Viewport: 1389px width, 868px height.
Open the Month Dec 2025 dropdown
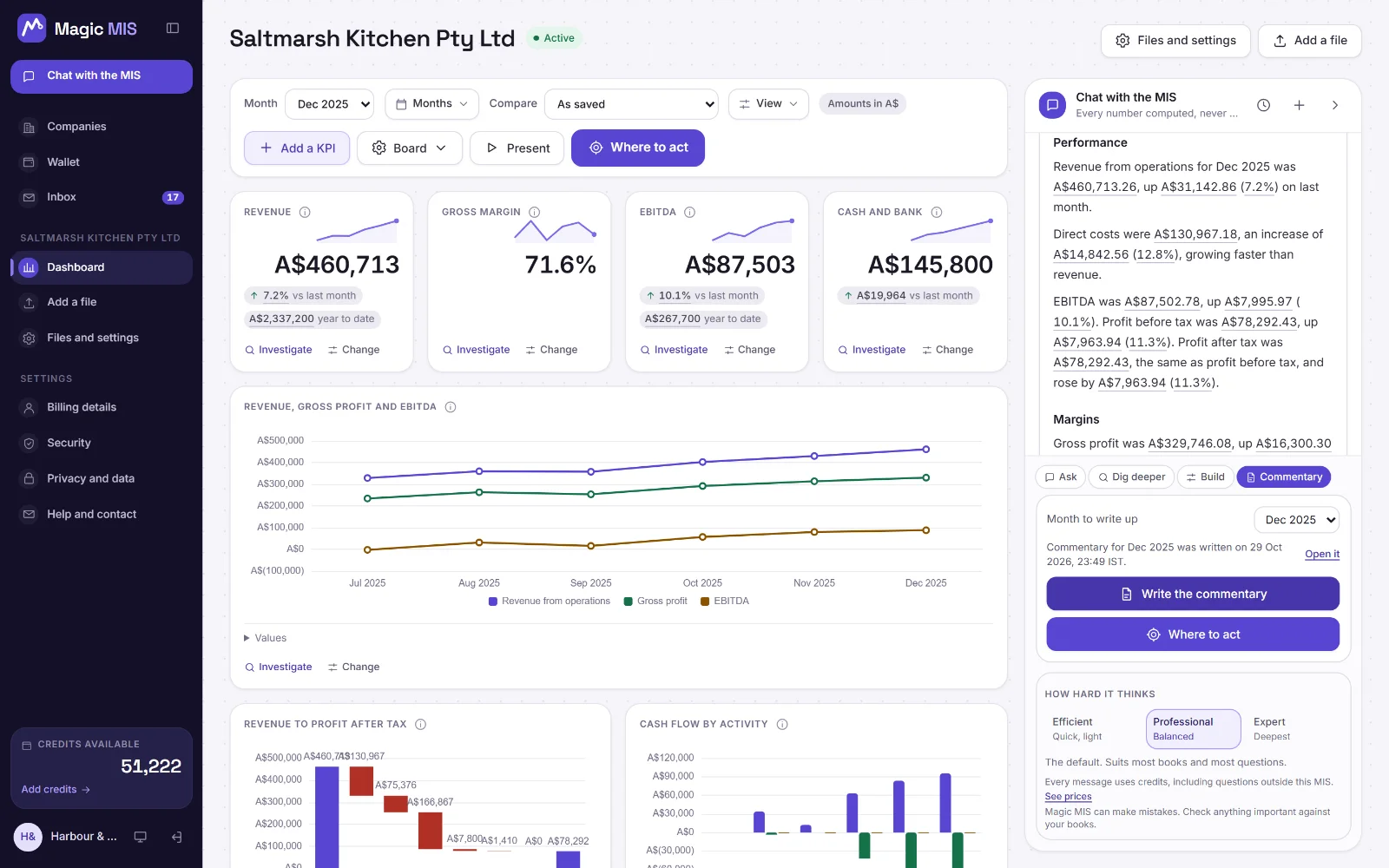(x=330, y=104)
